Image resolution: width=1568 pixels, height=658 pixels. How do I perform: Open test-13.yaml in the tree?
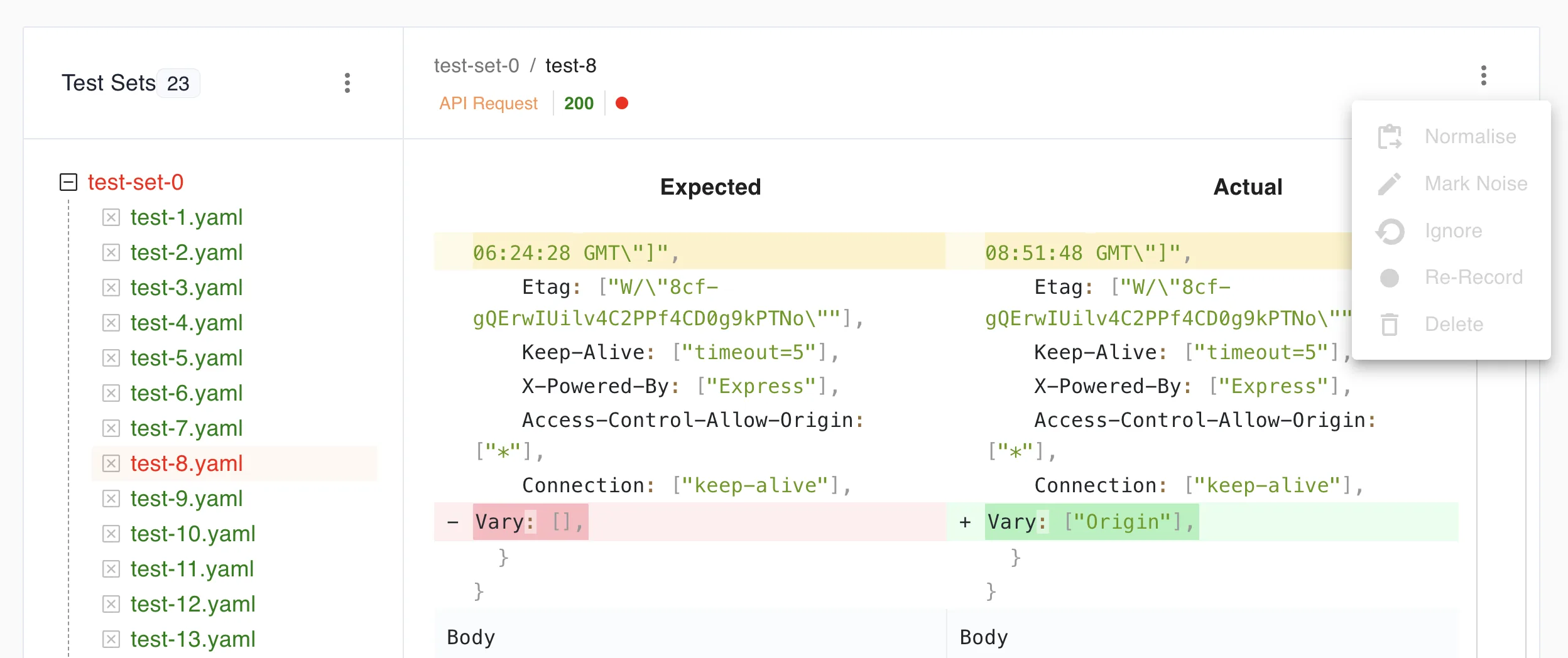tap(193, 639)
